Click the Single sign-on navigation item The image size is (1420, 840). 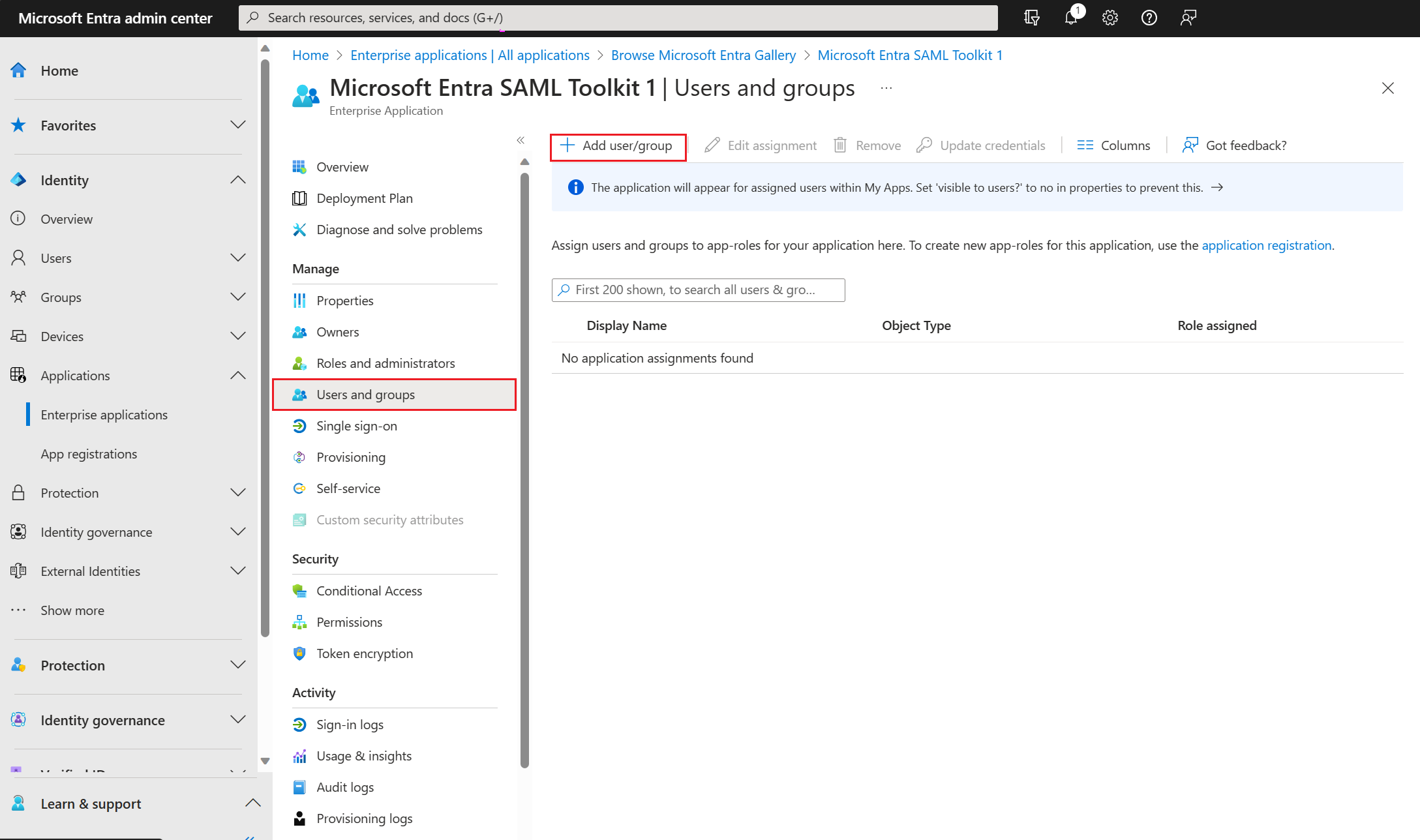point(356,425)
